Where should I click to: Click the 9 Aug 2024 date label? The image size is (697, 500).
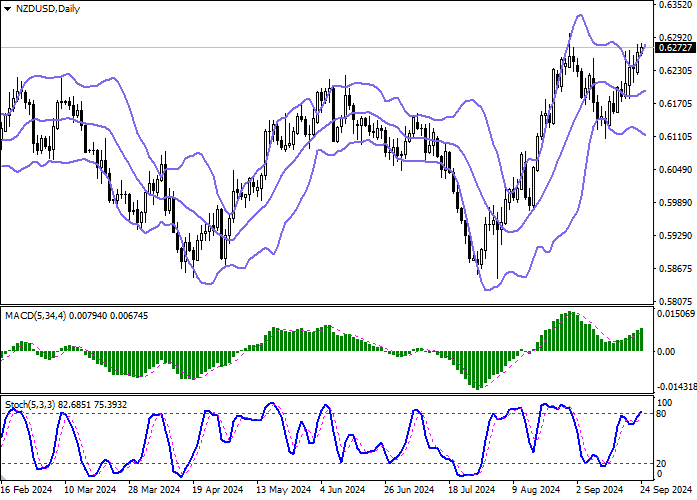click(536, 490)
